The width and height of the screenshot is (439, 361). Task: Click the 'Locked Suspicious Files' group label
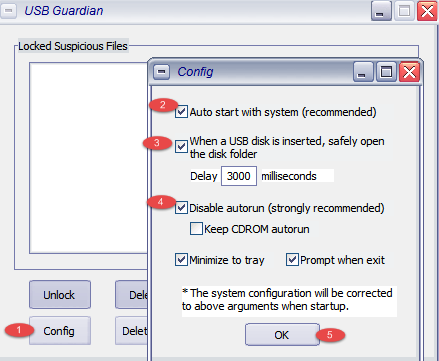(73, 46)
